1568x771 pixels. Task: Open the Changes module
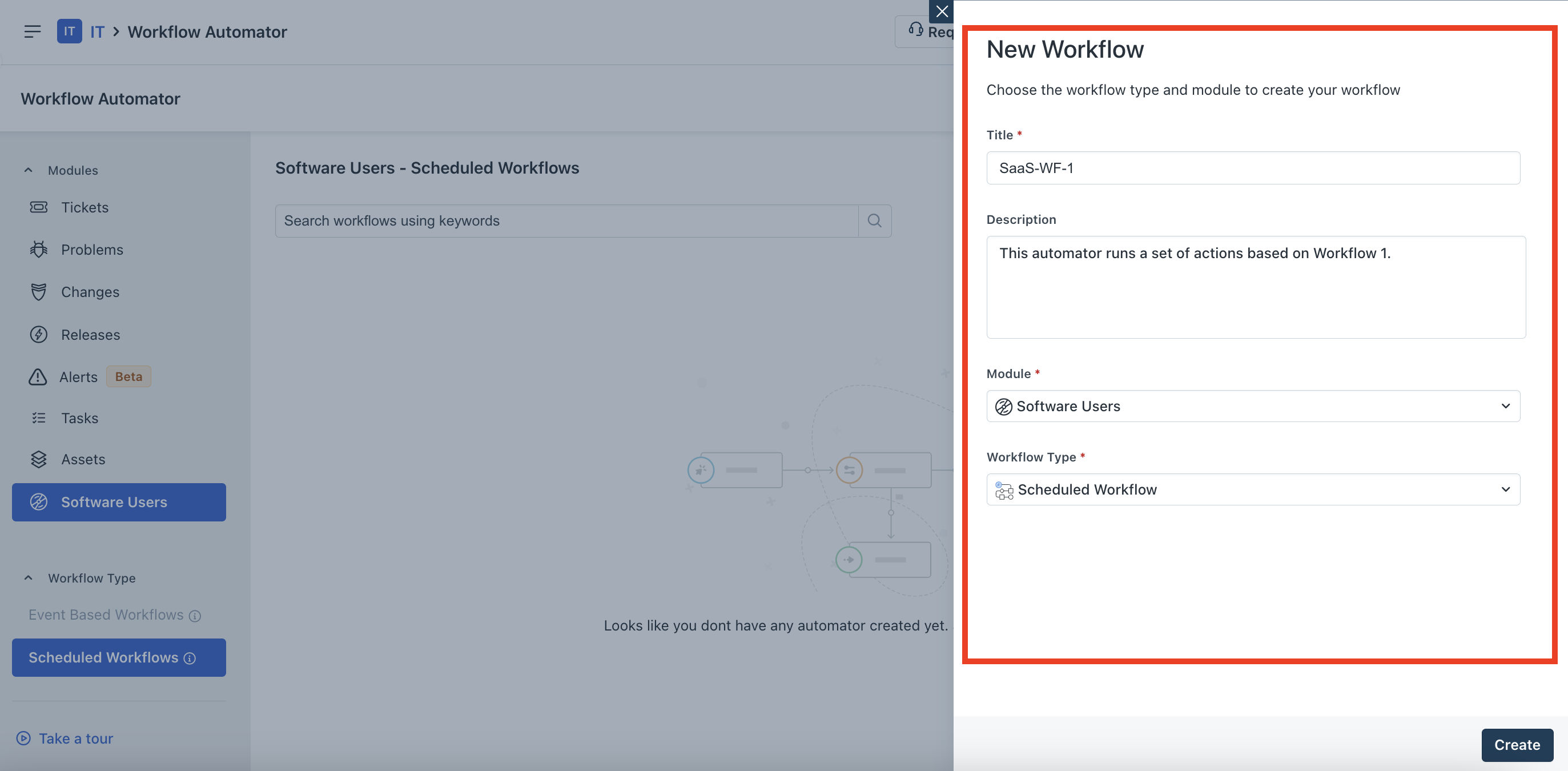tap(90, 292)
